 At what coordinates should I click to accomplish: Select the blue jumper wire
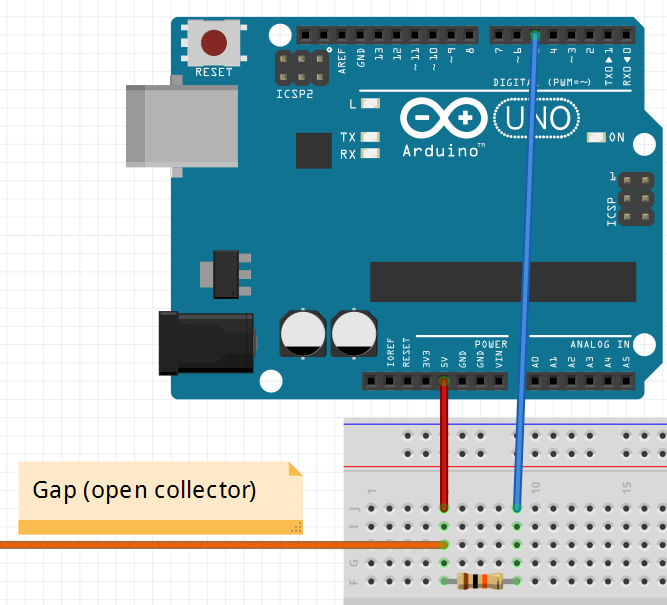point(526,272)
